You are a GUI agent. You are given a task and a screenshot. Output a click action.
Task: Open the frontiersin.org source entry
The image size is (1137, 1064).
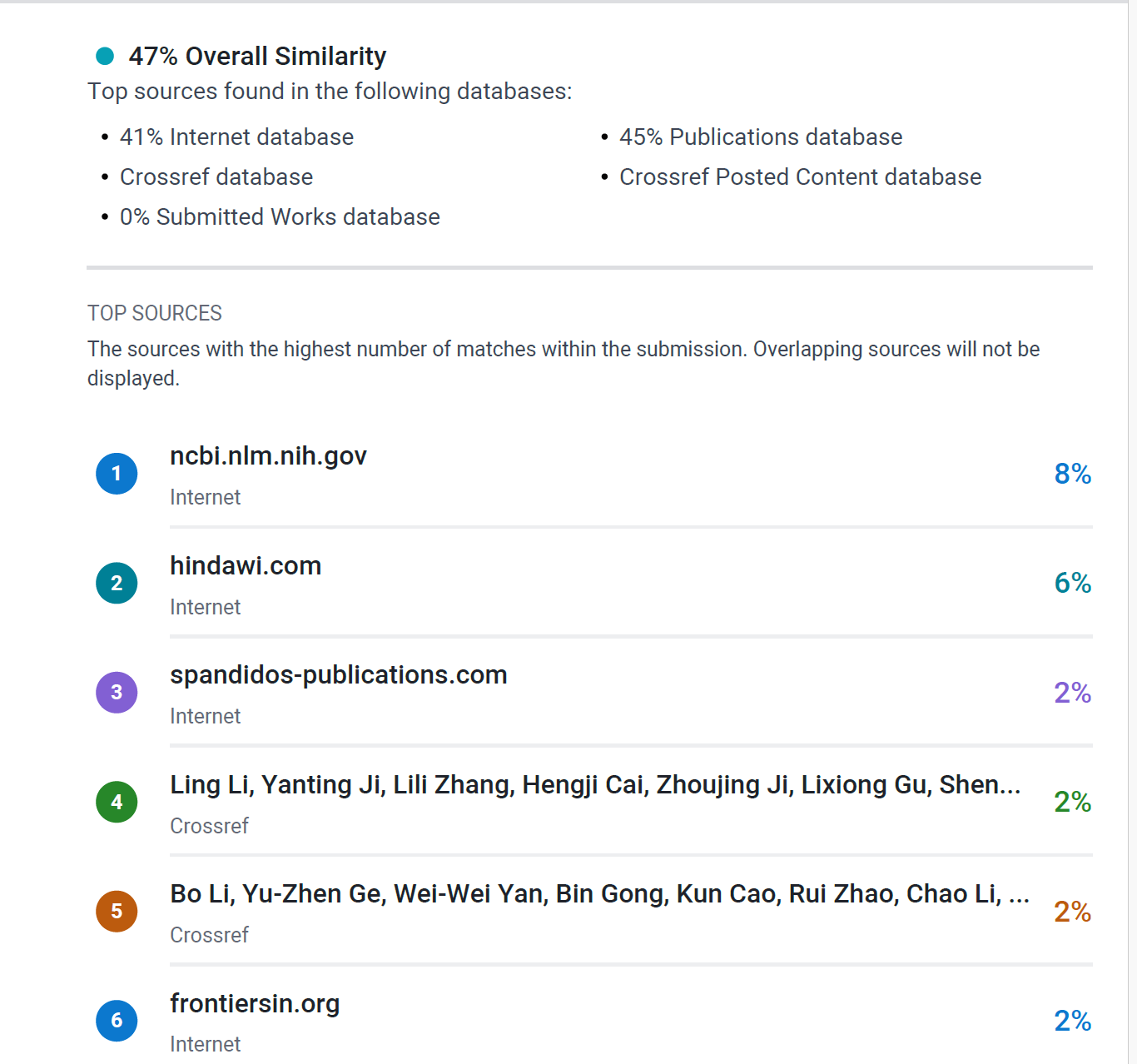pos(255,1004)
